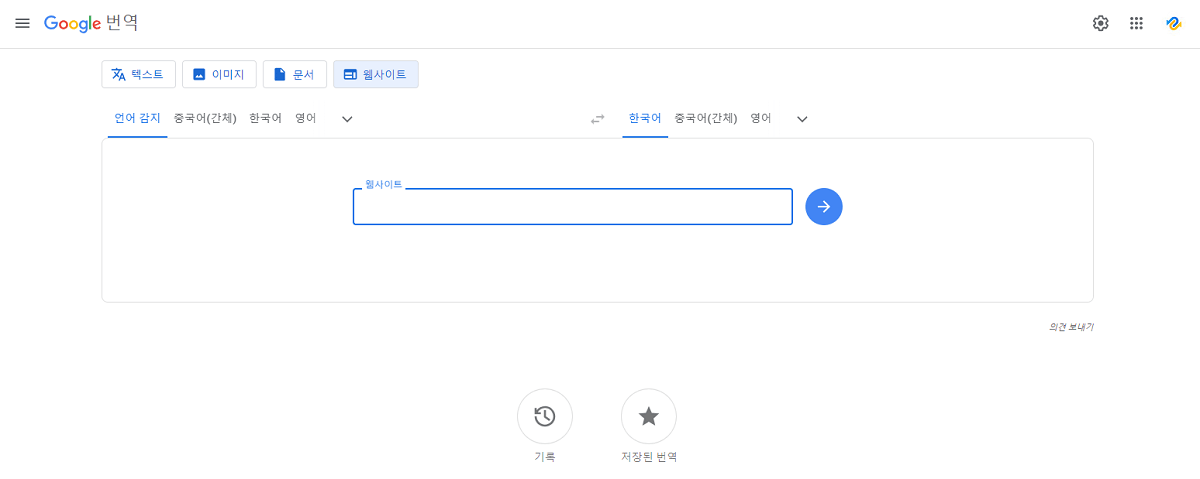This screenshot has height=479, width=1200.
Task: Select 영어 as the target language
Action: pos(761,118)
